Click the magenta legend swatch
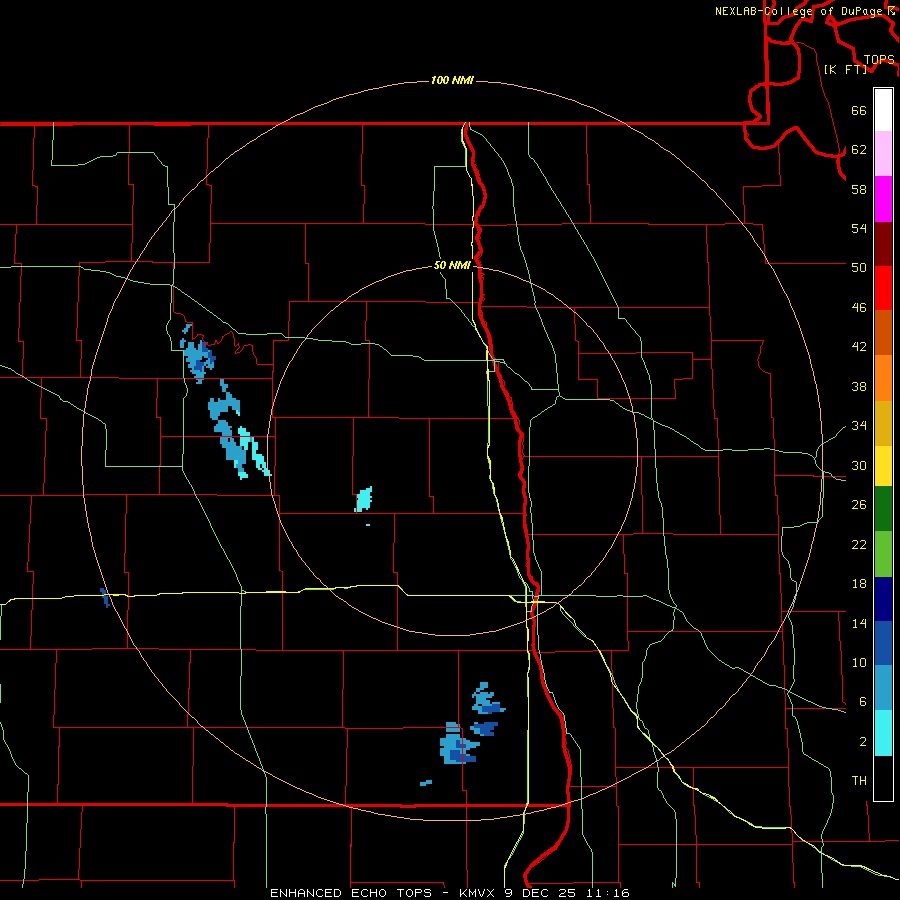 883,199
